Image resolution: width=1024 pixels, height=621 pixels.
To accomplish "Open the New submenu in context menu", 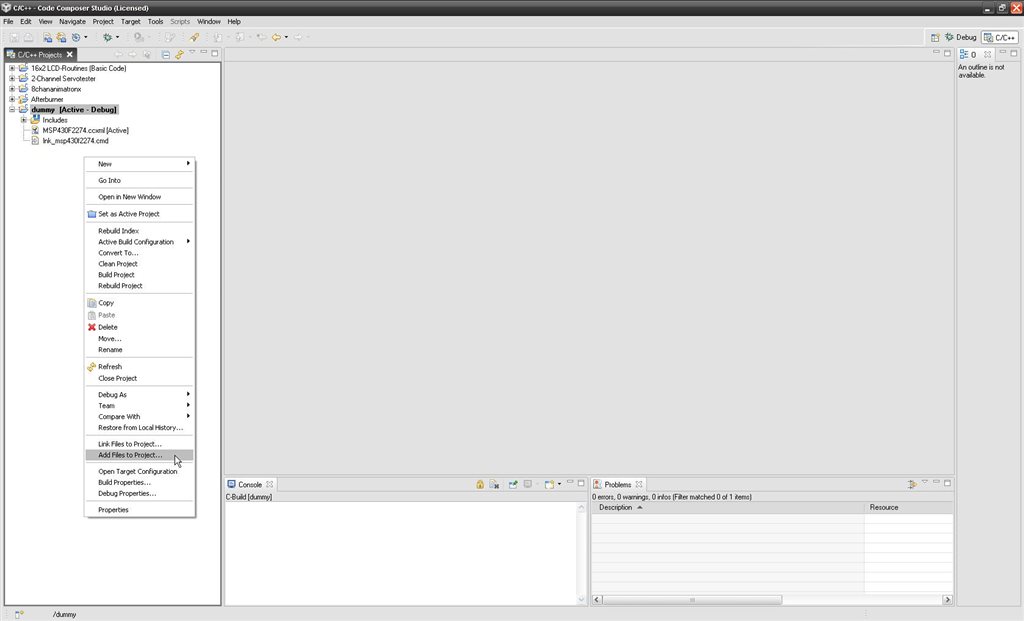I will 140,164.
